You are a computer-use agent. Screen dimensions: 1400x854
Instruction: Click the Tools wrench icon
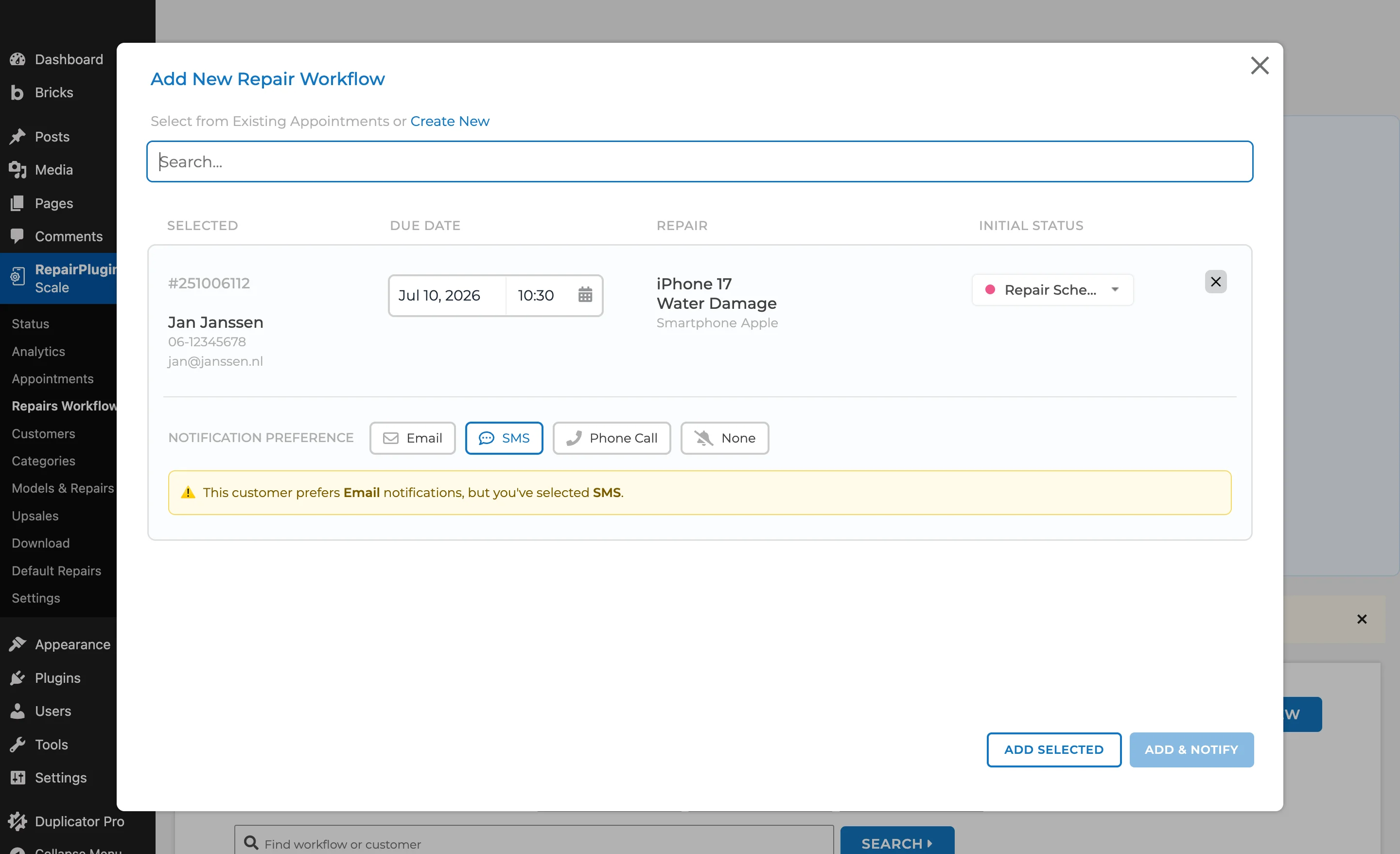pyautogui.click(x=17, y=744)
